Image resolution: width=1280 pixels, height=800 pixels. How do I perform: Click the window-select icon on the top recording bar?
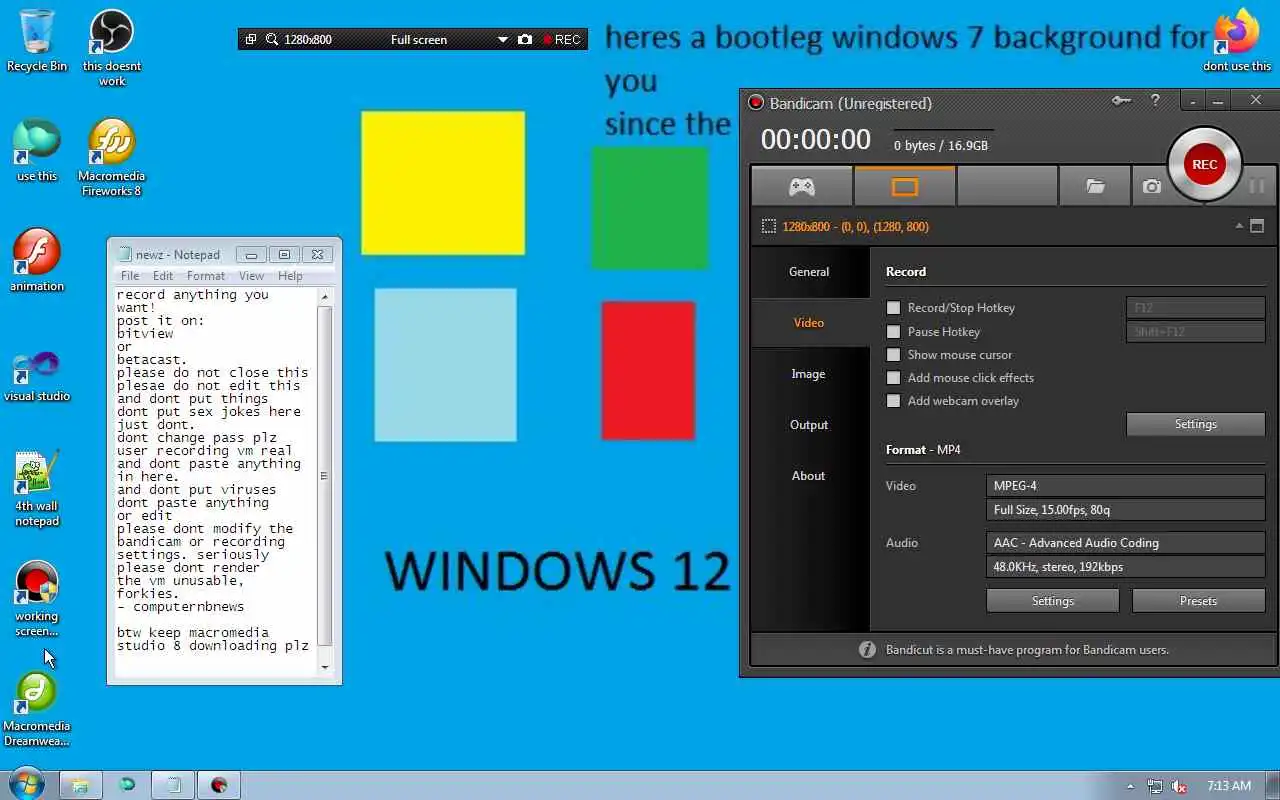pos(251,40)
